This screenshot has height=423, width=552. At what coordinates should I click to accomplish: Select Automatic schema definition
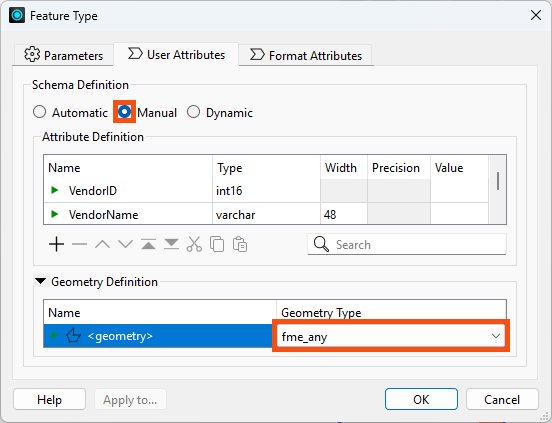pyautogui.click(x=39, y=112)
